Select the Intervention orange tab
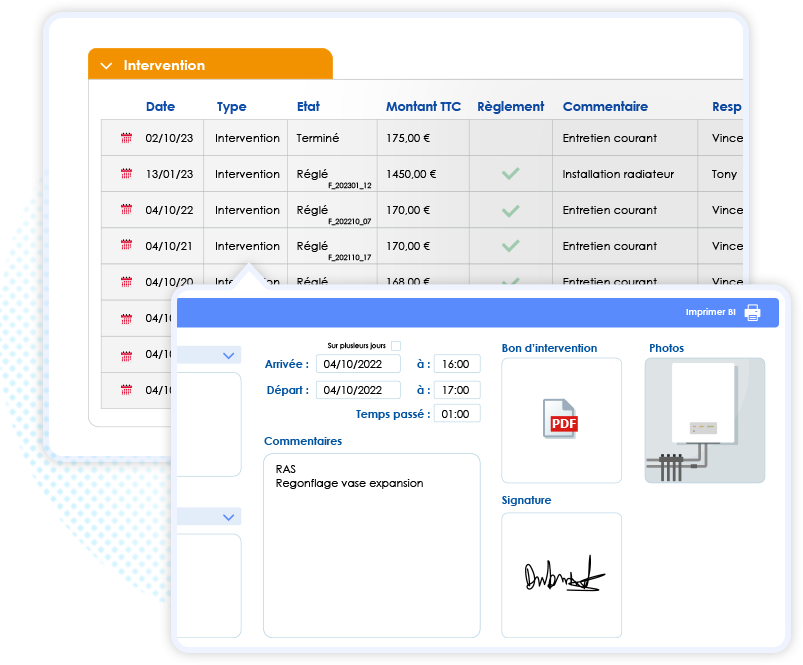 coord(210,64)
